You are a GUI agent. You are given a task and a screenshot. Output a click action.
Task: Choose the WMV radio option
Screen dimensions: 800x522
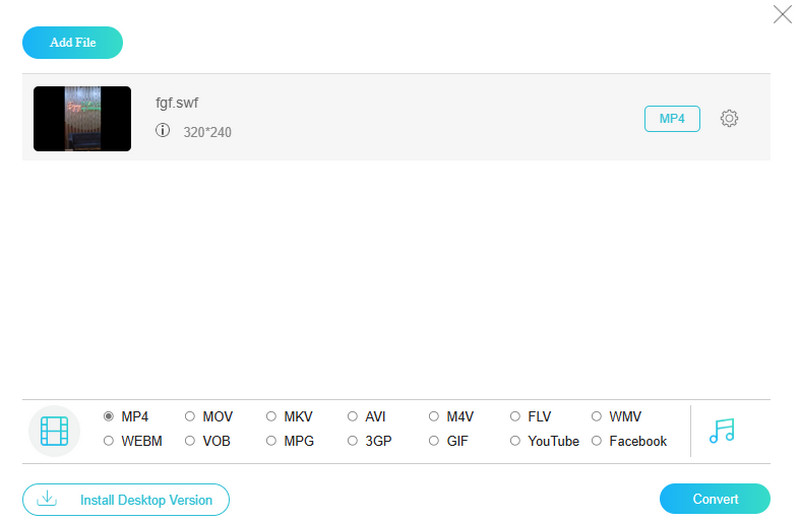click(597, 416)
